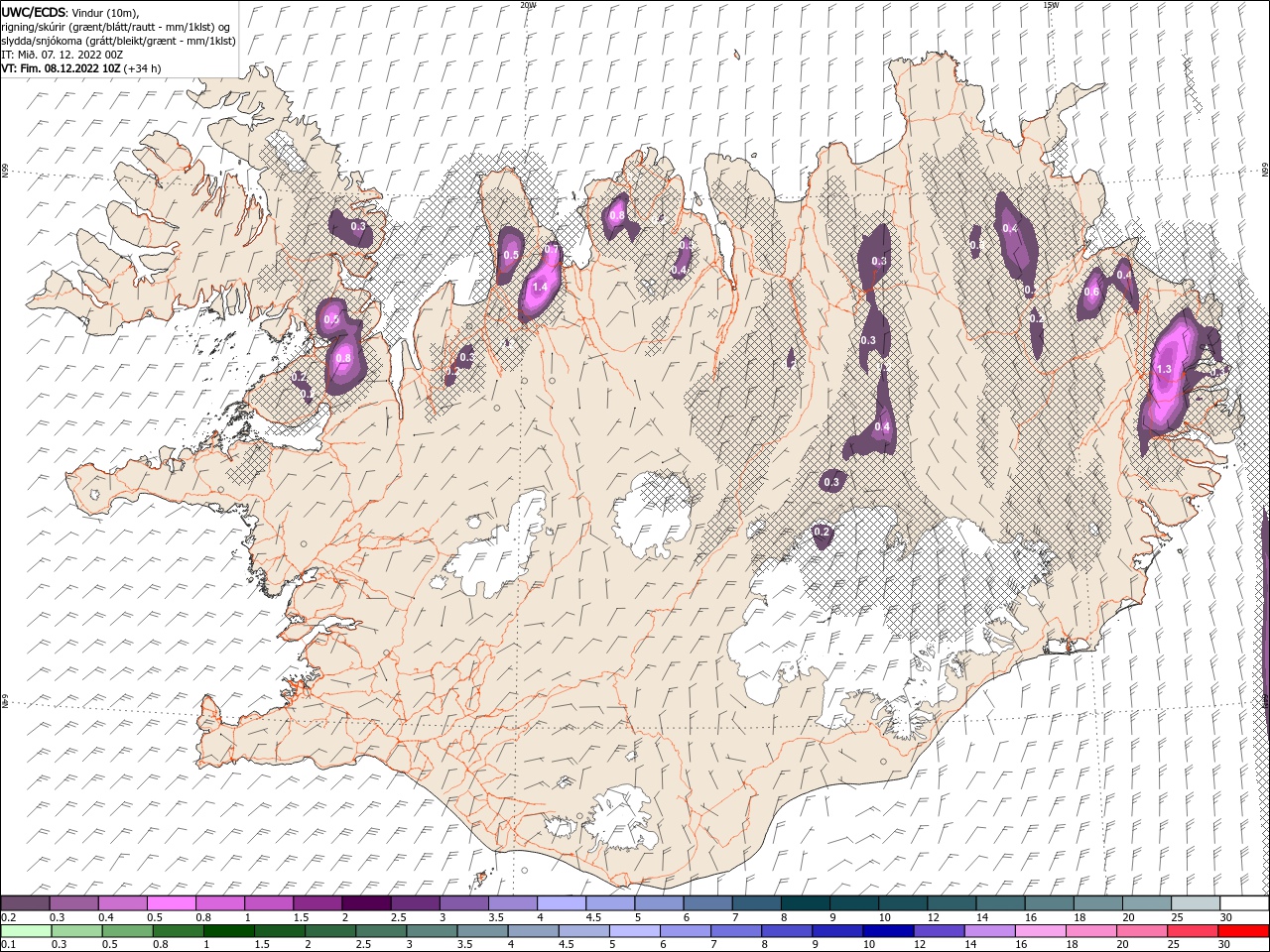The width and height of the screenshot is (1270, 952).
Task: Click the 1.4 snowfall value label
Action: [x=540, y=288]
